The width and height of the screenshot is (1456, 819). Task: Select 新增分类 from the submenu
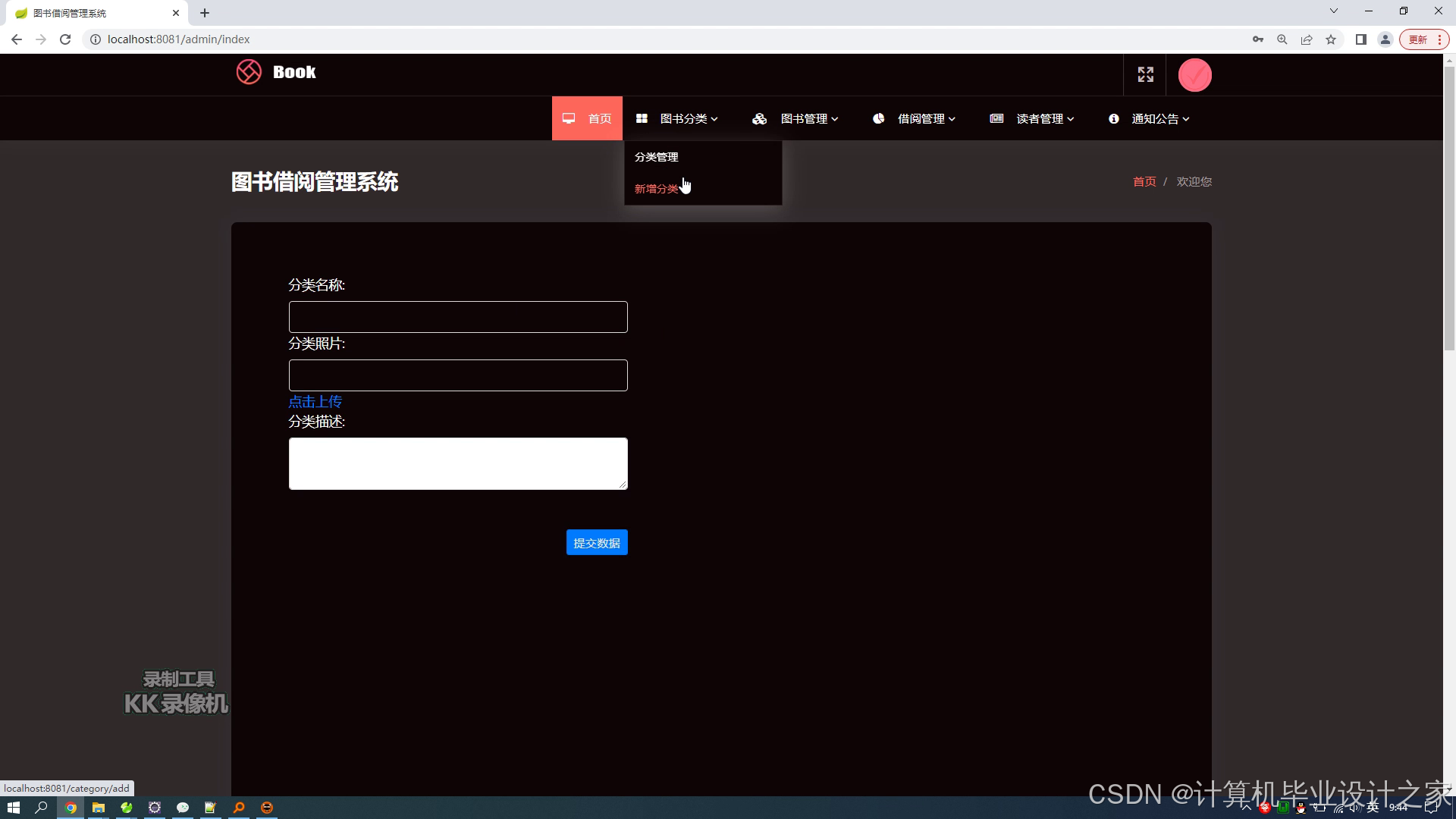(657, 189)
